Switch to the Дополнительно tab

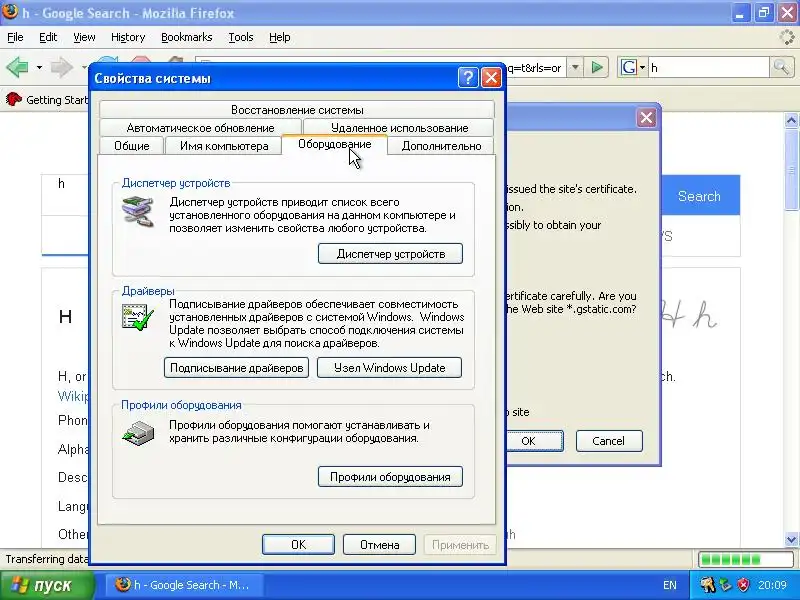tap(441, 146)
